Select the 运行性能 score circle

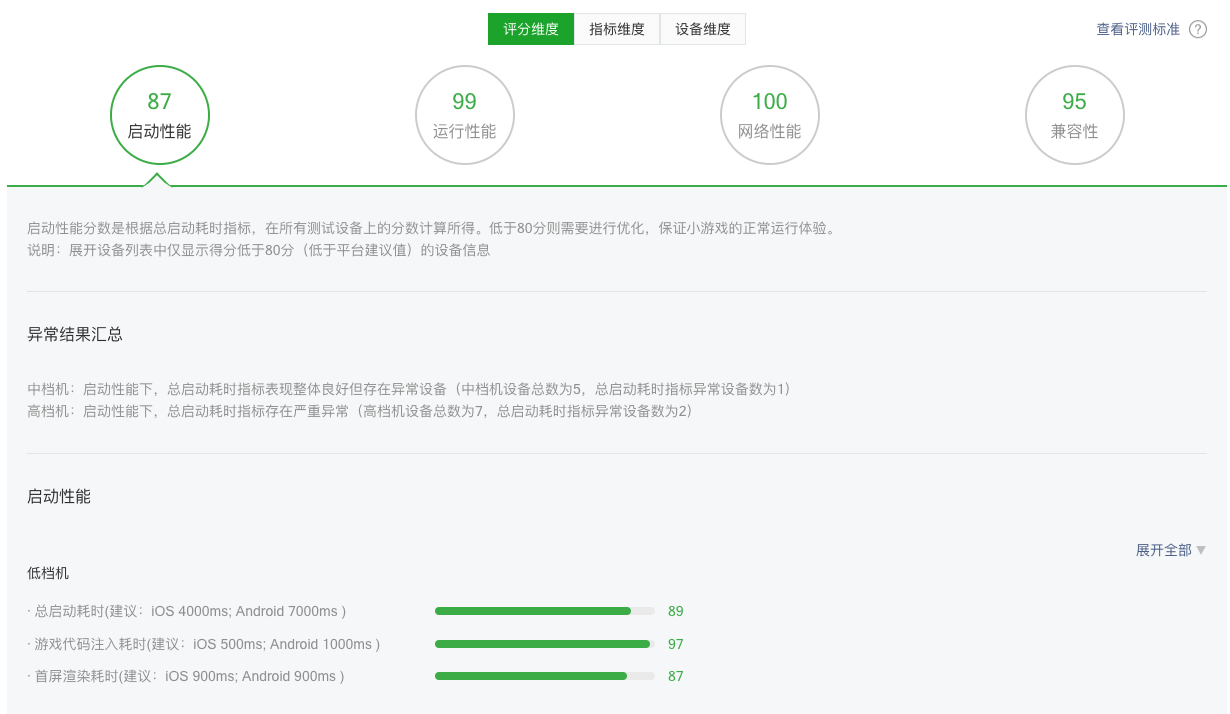tap(465, 115)
